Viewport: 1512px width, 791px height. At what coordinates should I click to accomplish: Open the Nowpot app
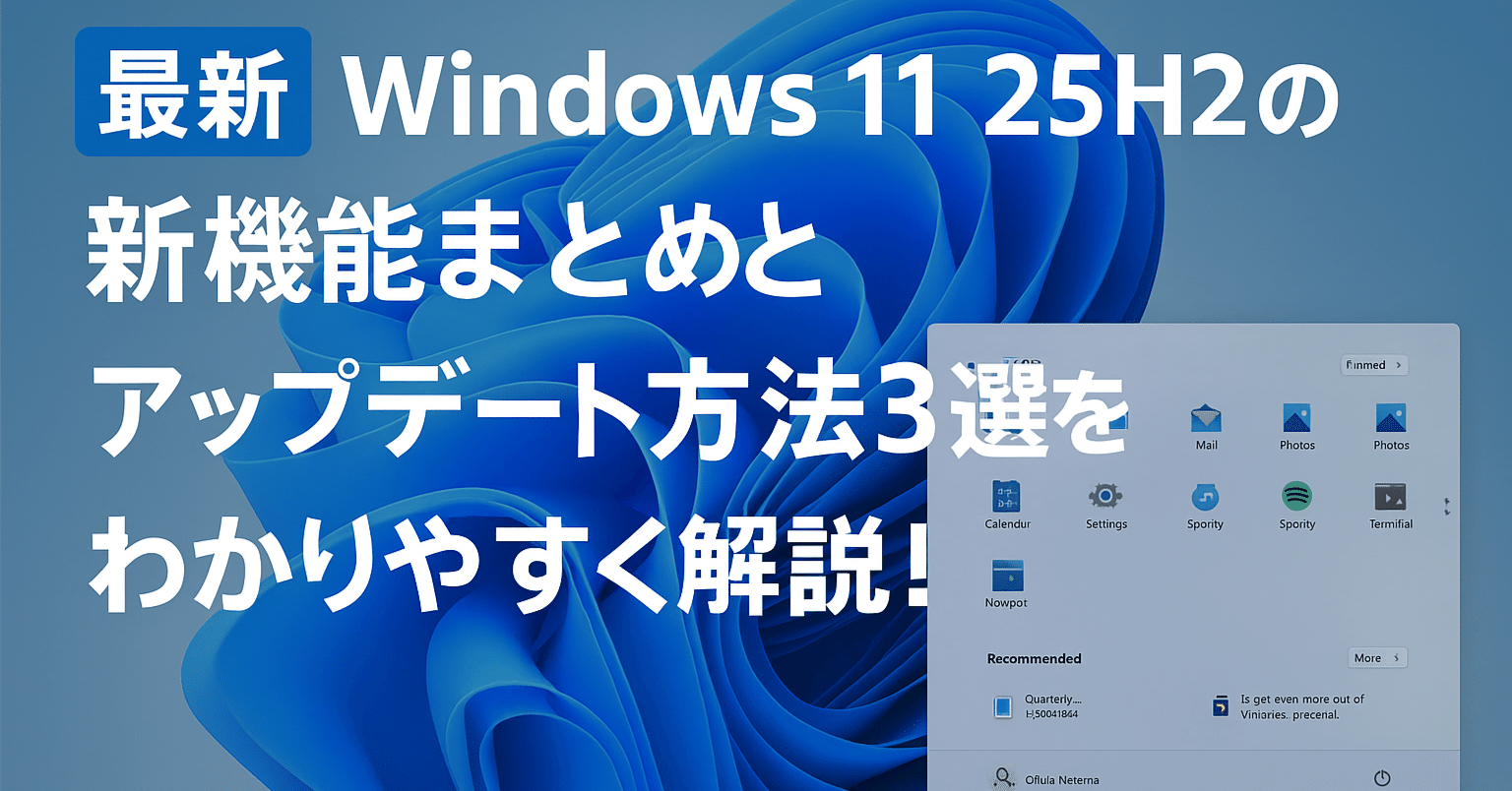[1006, 584]
